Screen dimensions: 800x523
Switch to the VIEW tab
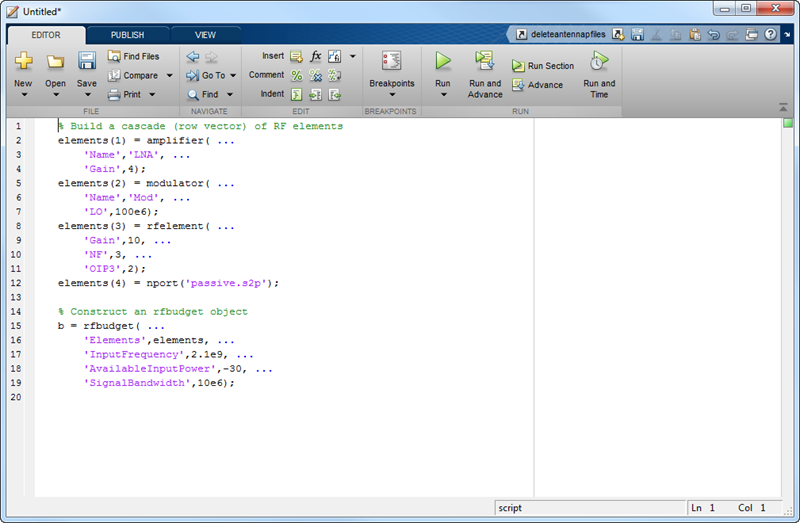coord(205,34)
